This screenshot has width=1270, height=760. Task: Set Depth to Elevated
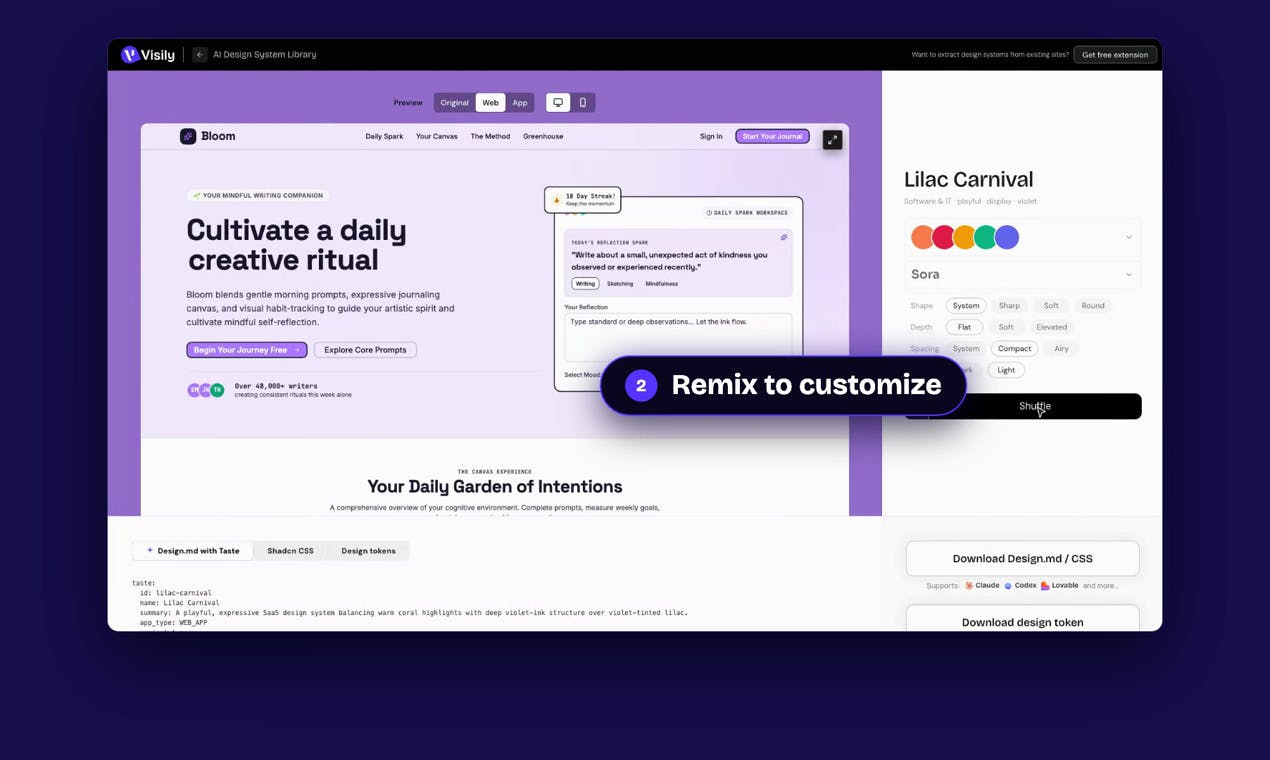1052,327
